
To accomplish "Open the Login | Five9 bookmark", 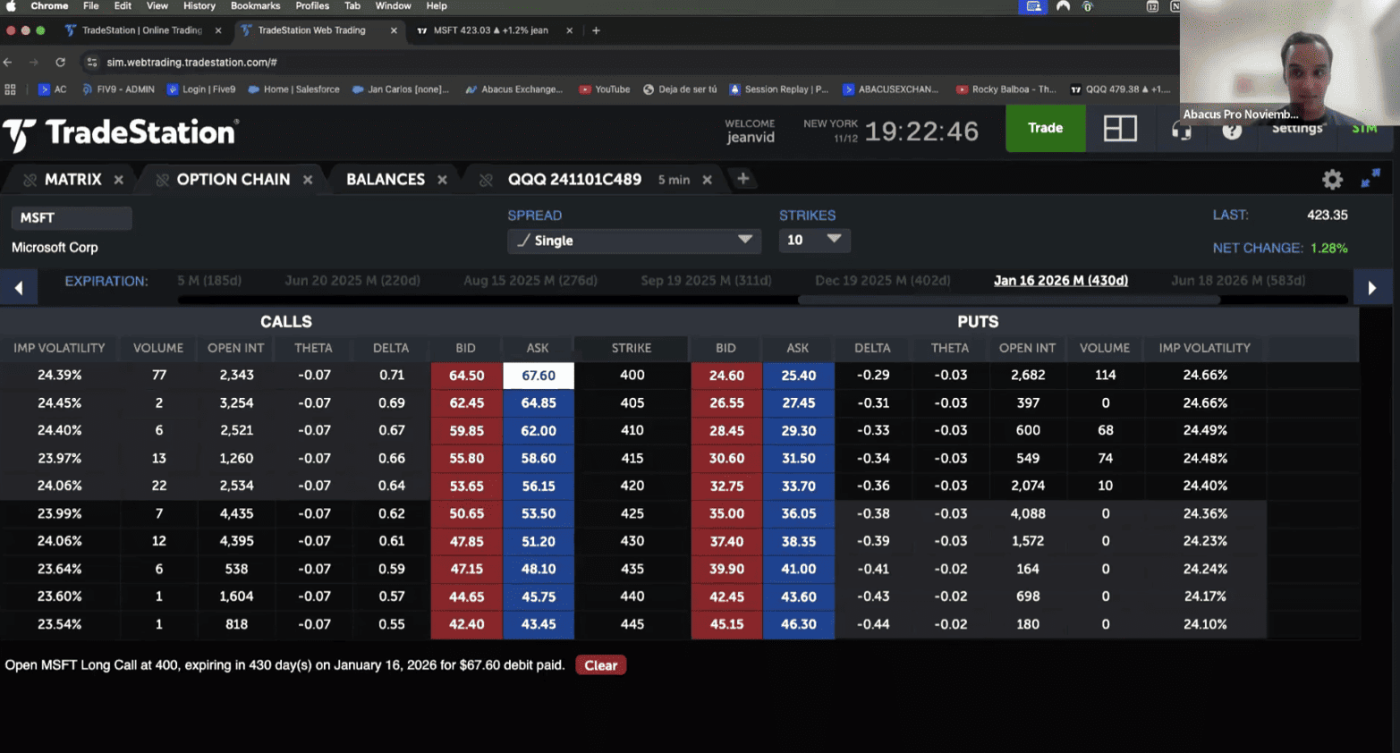I will [200, 89].
